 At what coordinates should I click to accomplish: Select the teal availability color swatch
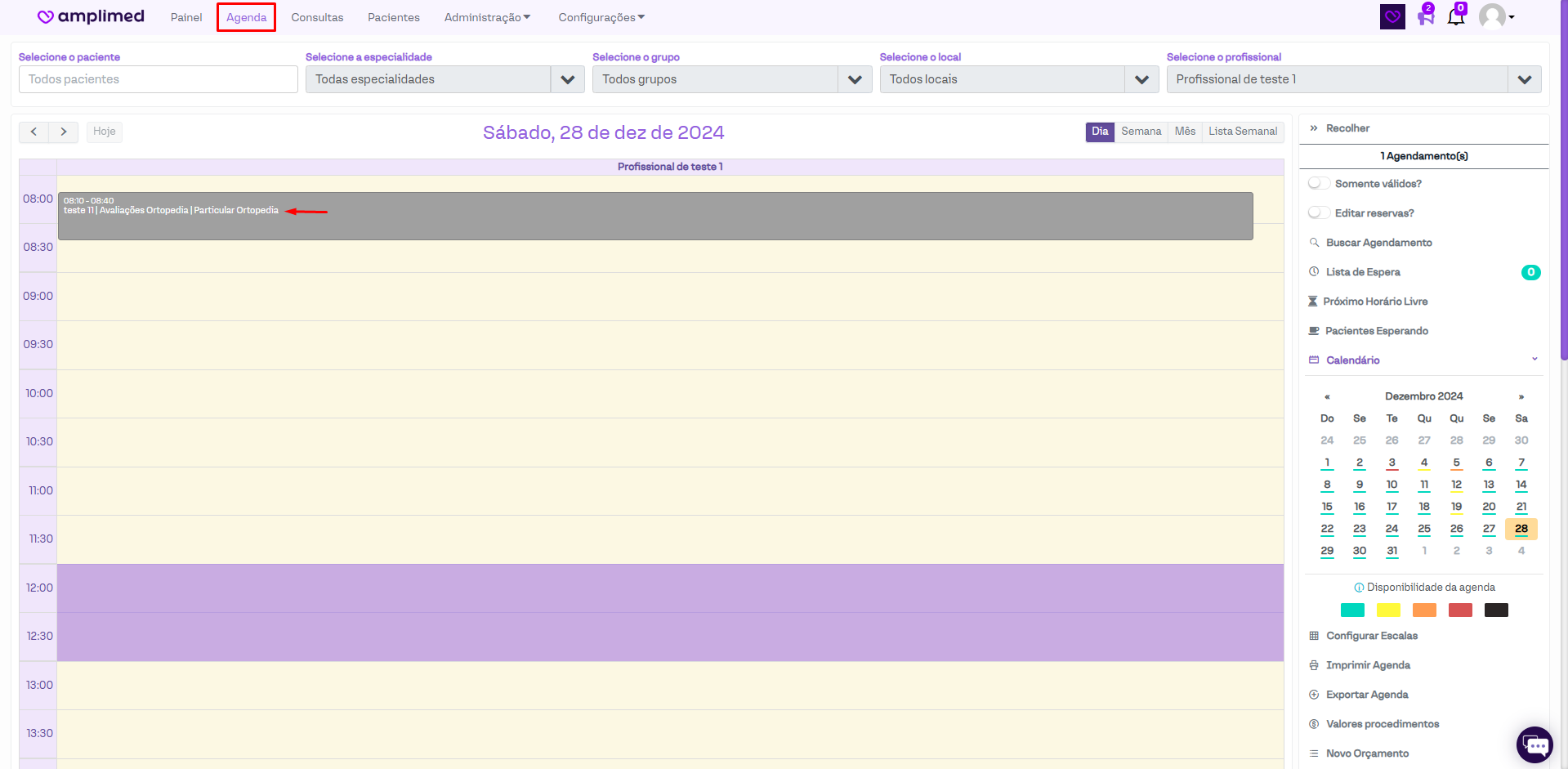[1352, 610]
